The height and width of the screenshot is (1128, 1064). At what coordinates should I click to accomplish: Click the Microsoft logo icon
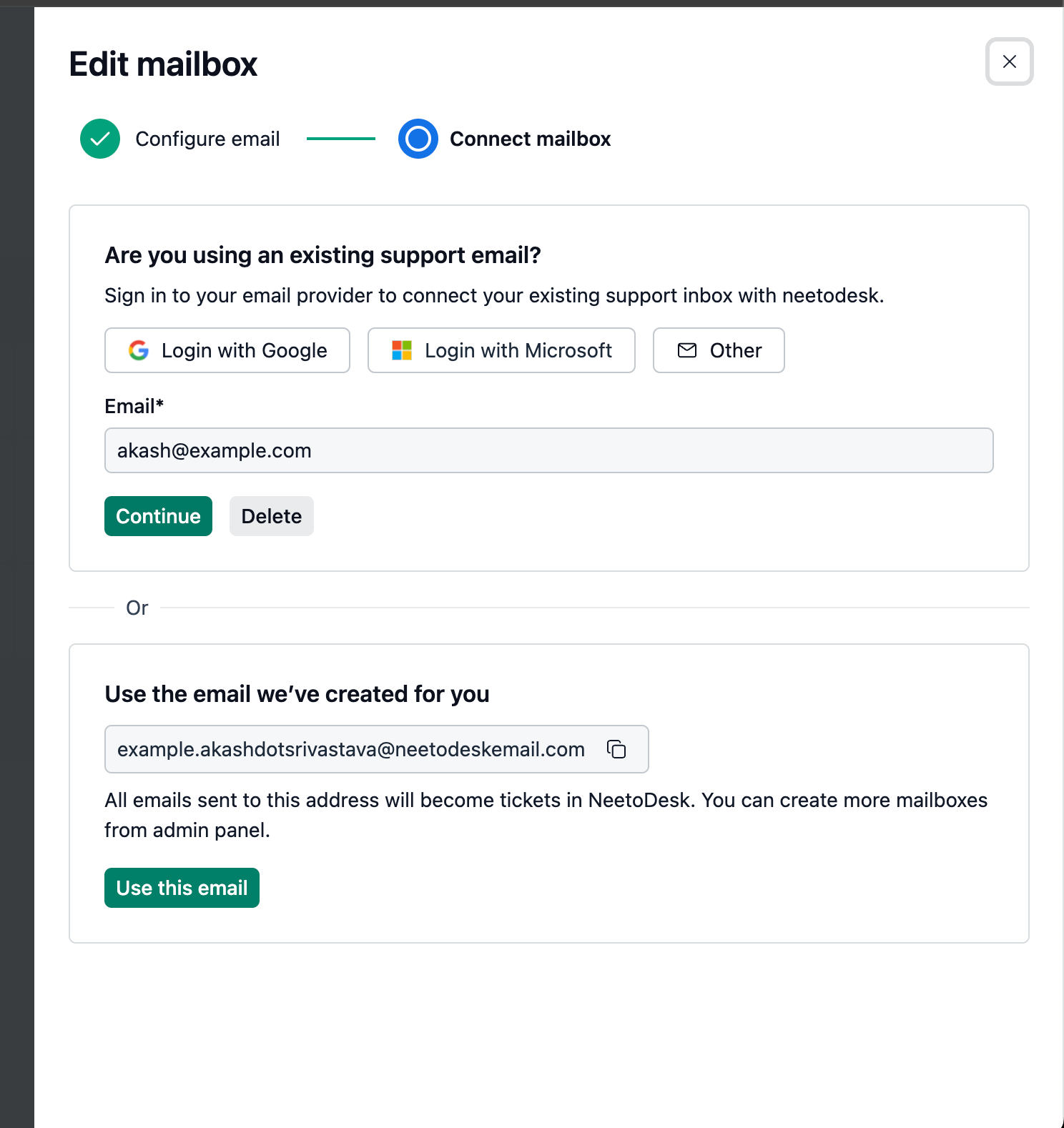(402, 350)
